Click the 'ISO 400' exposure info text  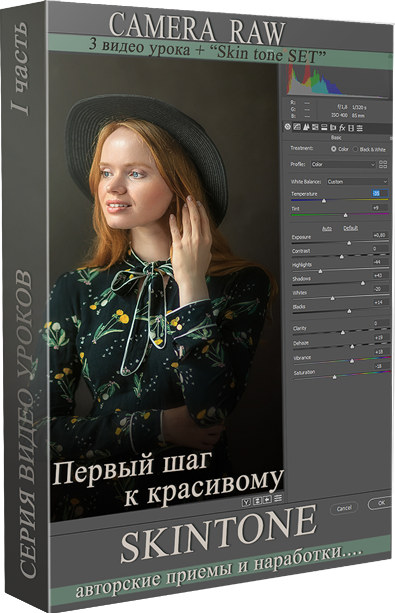click(339, 115)
